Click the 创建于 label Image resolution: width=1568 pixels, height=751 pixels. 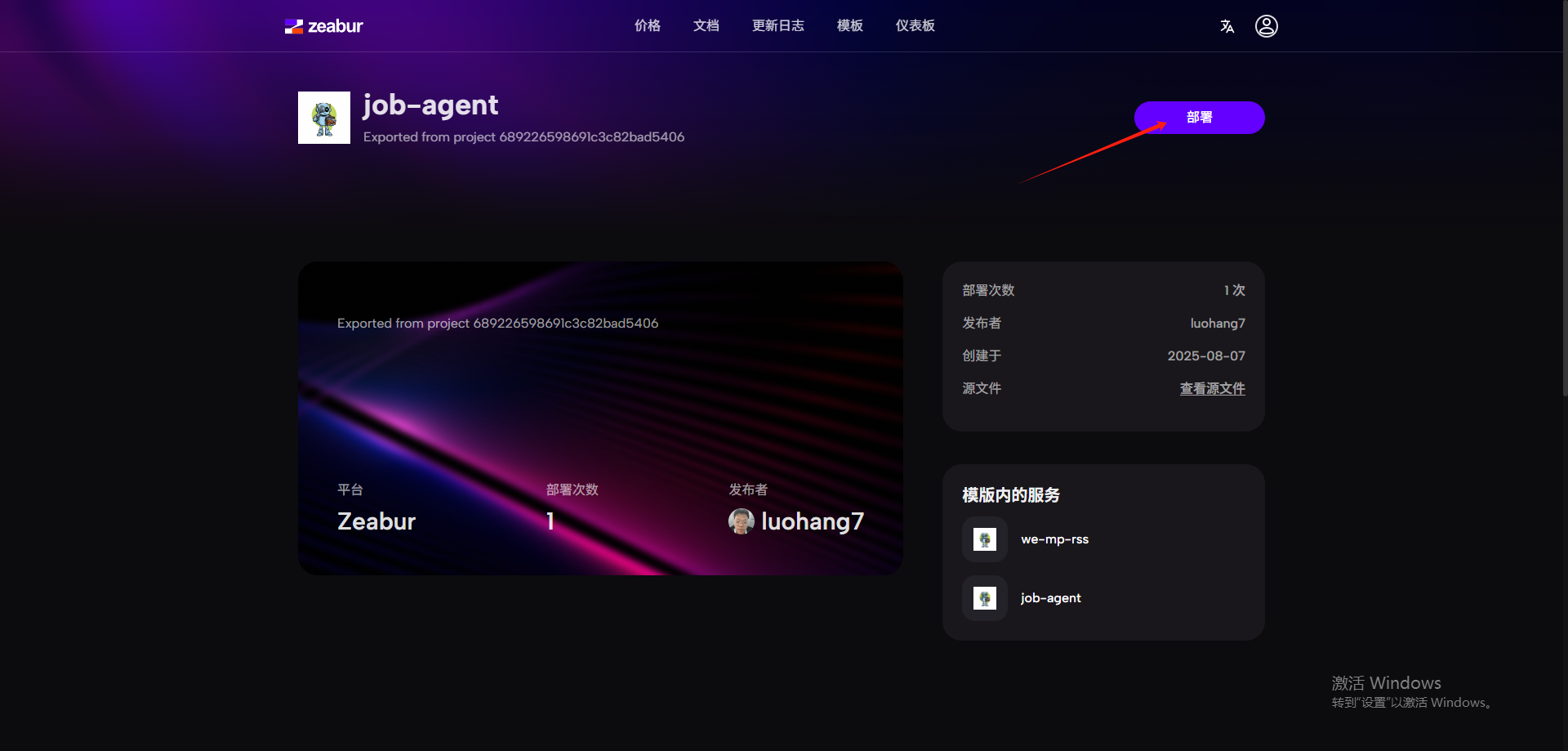tap(982, 356)
